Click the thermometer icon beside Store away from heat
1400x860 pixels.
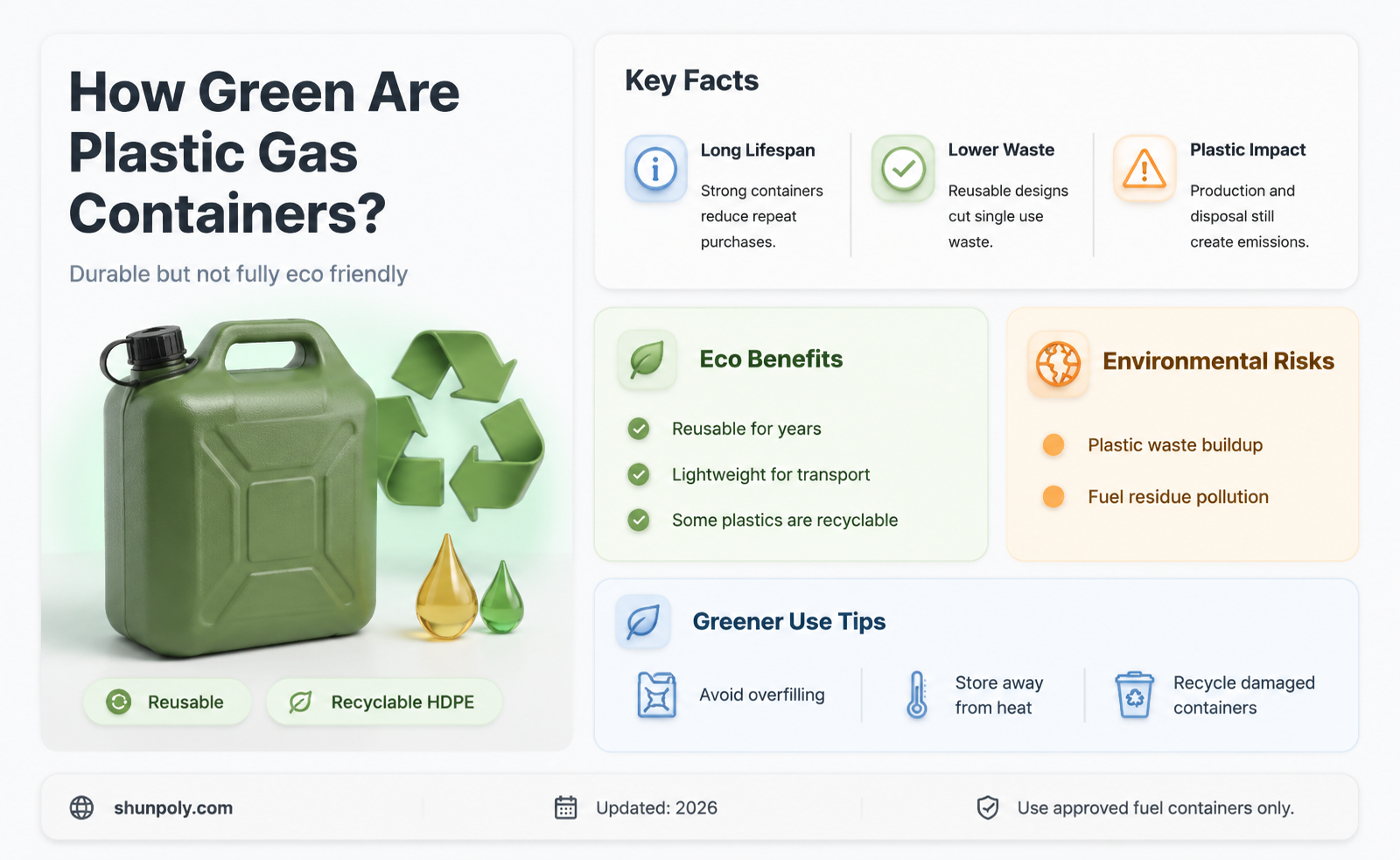click(x=916, y=695)
